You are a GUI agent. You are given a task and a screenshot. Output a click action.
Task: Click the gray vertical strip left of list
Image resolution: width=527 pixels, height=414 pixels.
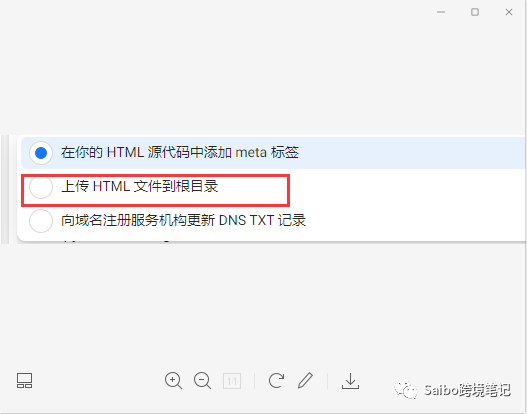[5, 189]
